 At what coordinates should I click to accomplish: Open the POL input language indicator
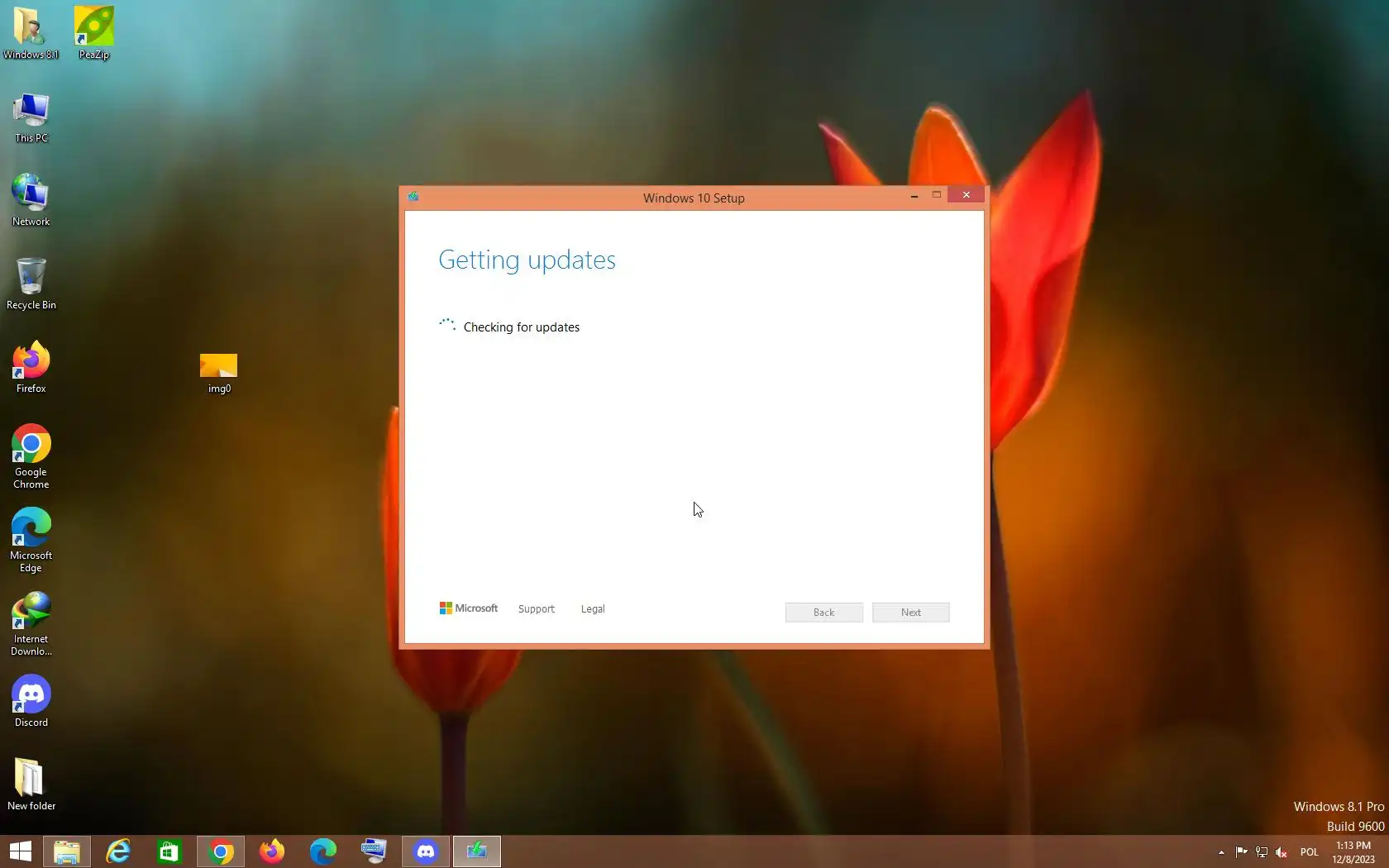coord(1310,852)
